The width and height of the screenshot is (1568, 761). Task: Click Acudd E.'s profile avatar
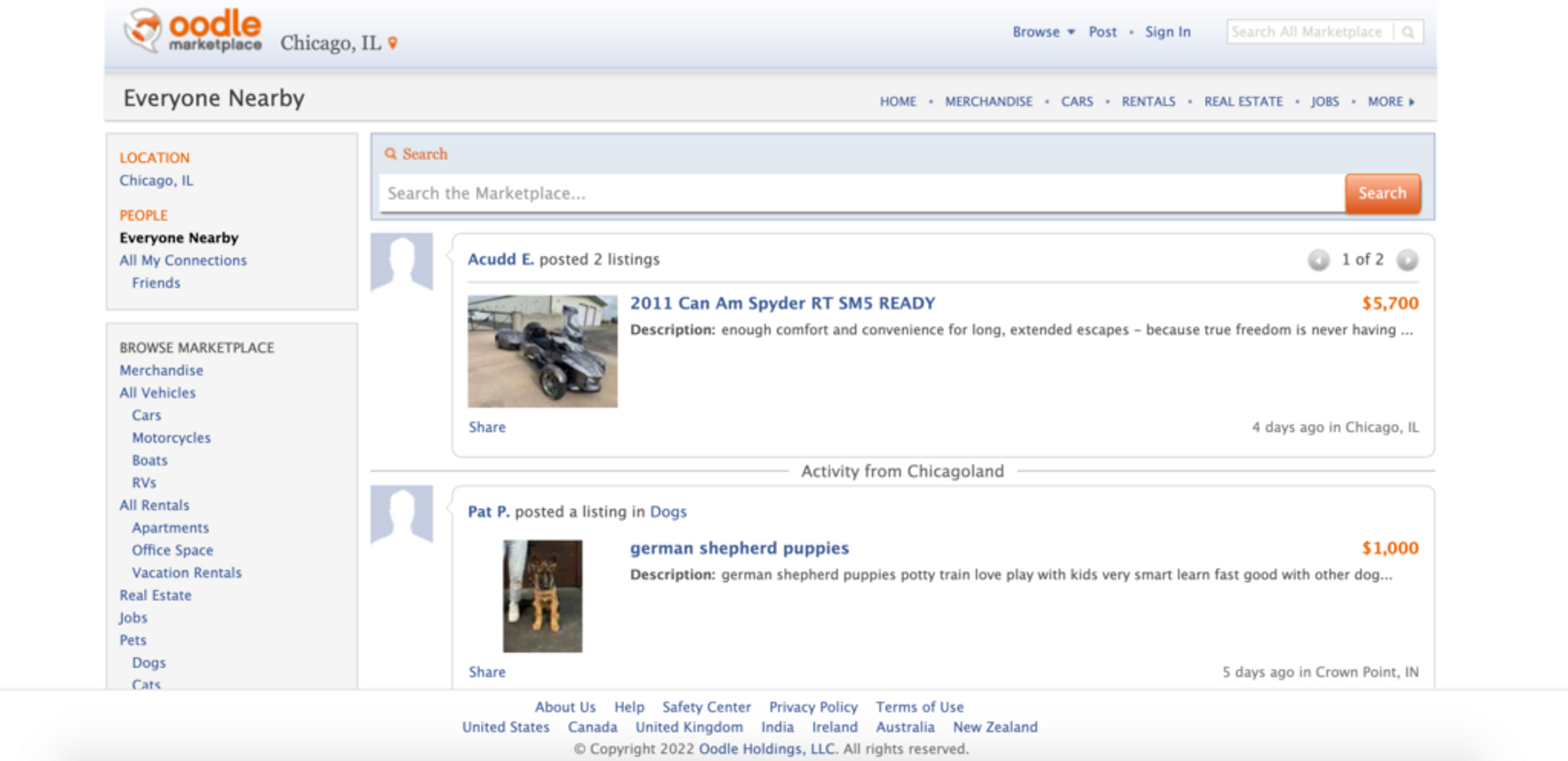point(402,261)
